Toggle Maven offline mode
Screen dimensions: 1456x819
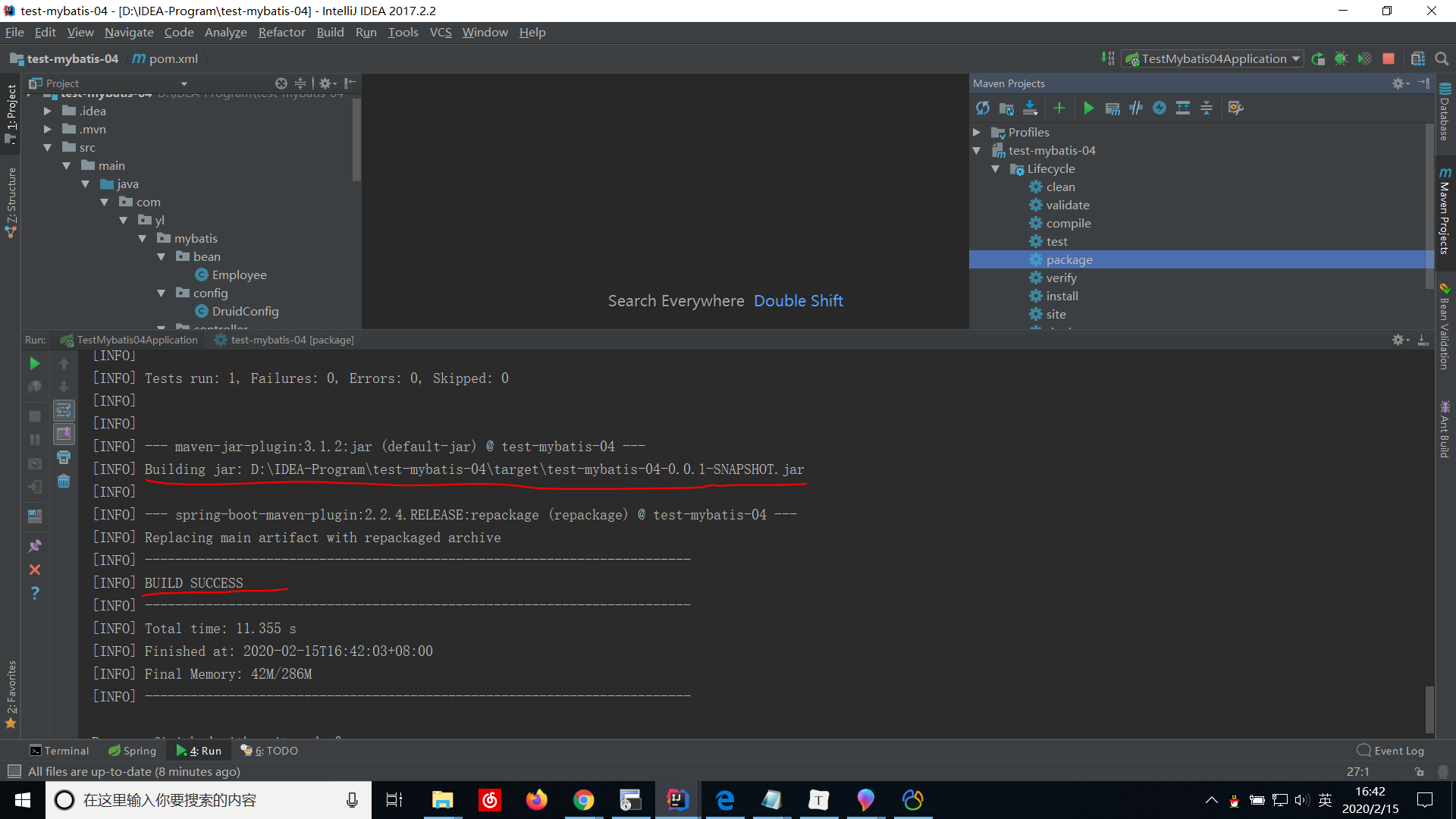click(1159, 108)
